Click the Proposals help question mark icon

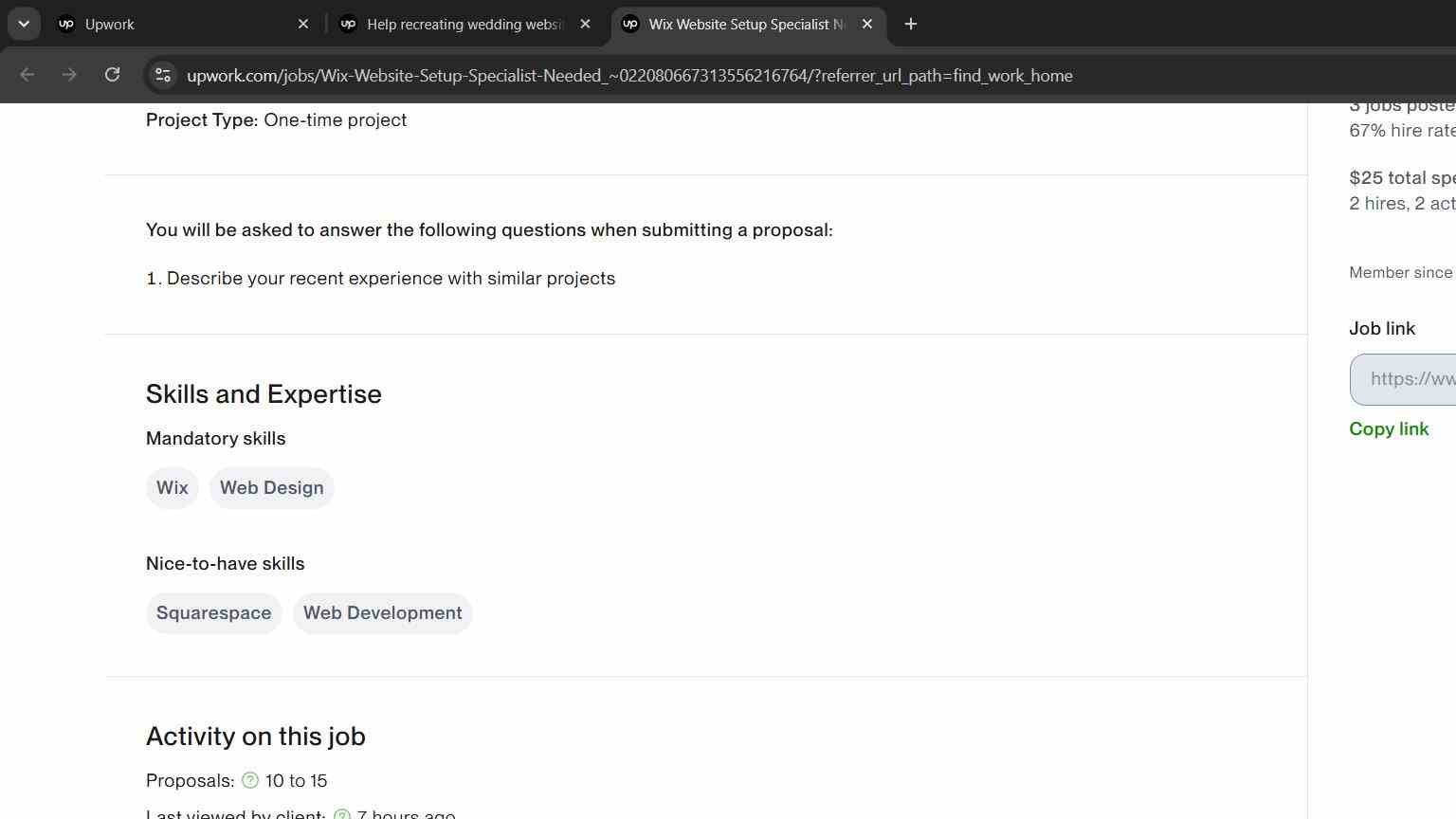pos(250,780)
